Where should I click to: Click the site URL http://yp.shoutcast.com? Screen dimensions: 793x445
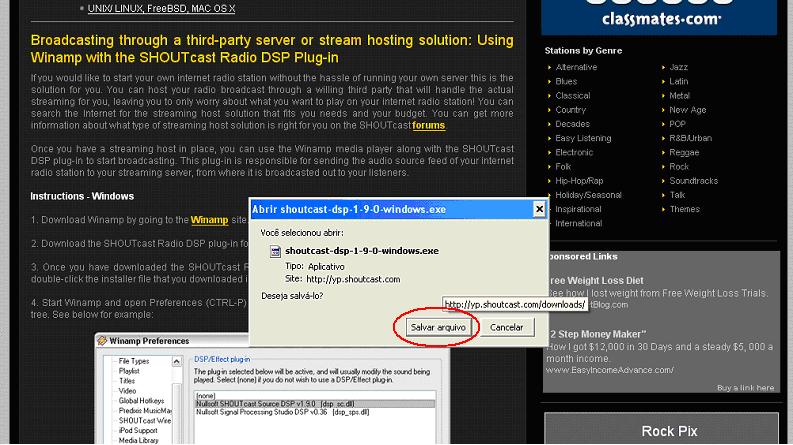pos(353,279)
